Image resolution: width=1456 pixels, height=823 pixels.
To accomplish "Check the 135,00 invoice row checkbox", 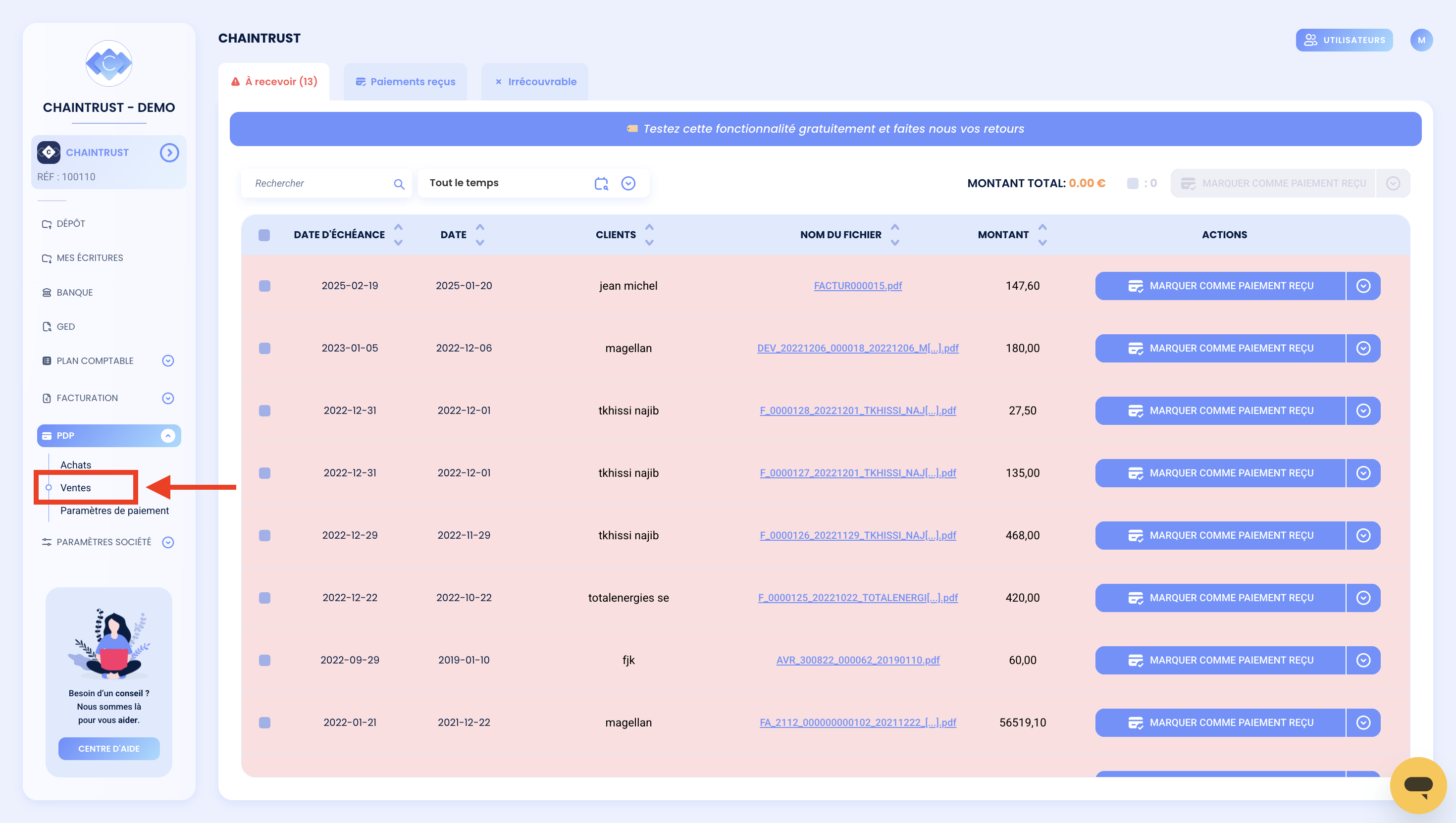I will click(x=264, y=473).
